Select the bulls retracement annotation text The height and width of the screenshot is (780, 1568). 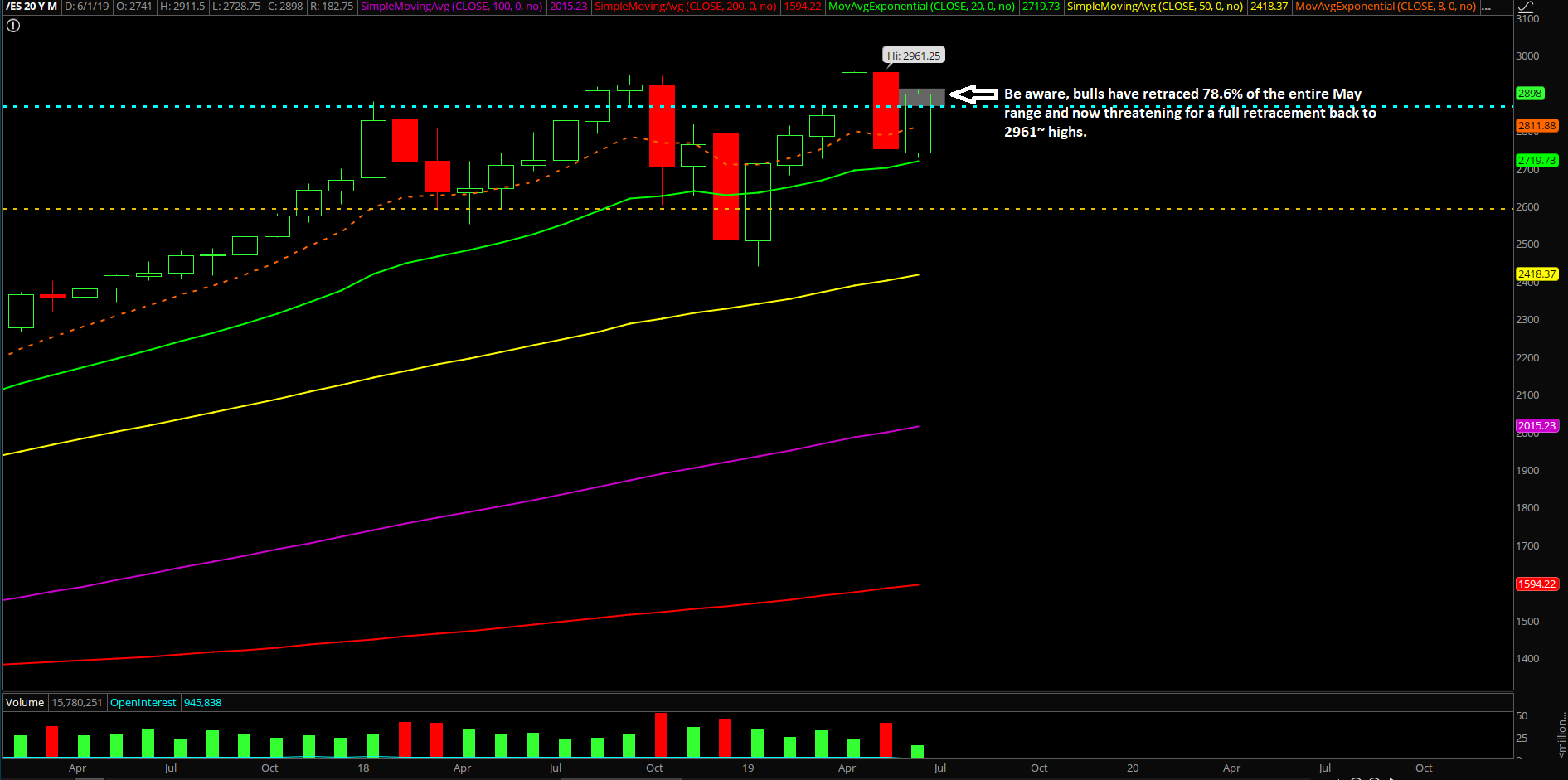tap(1190, 113)
